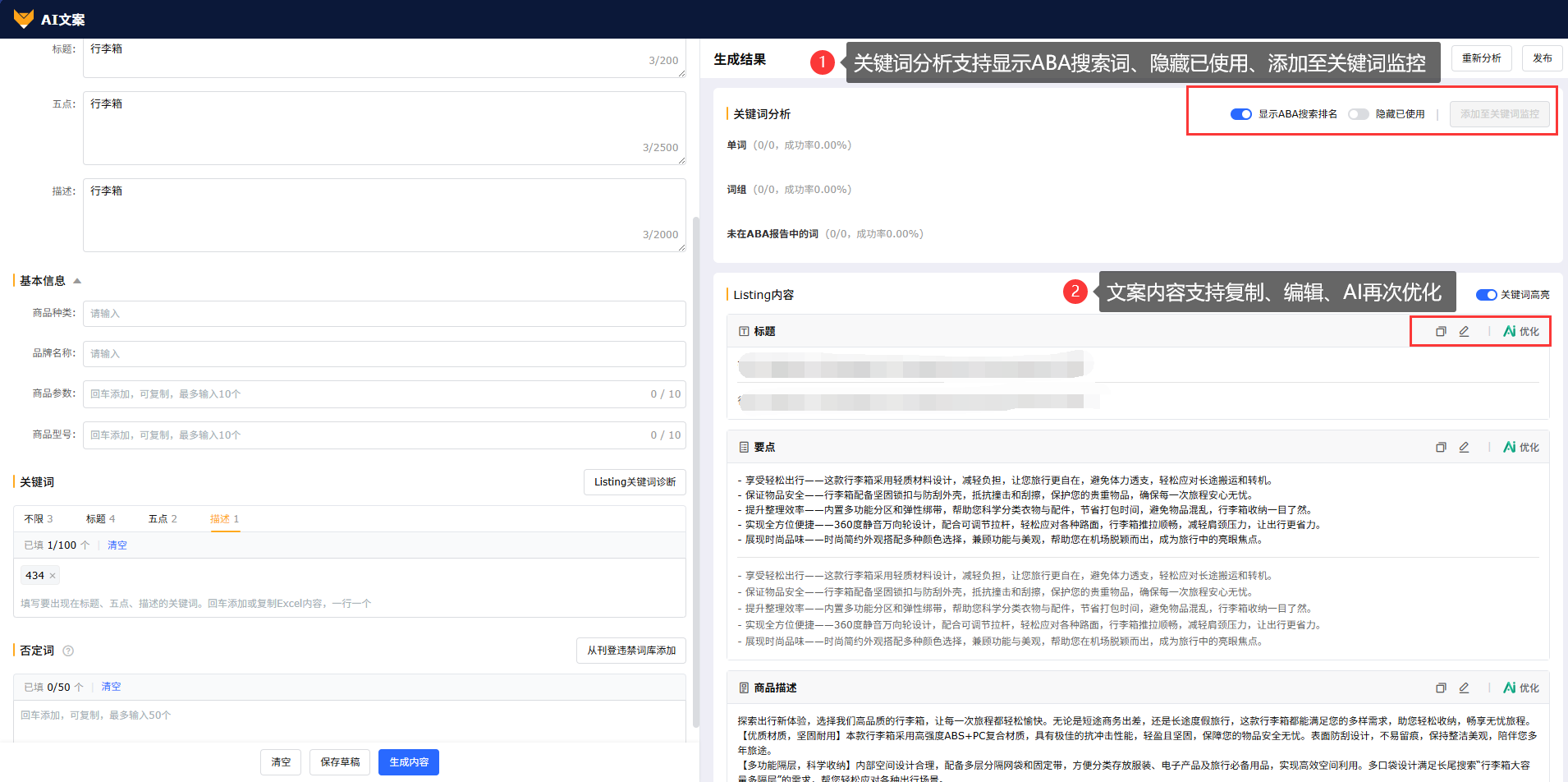Copy the 标题 section content
Viewport: 1568px width, 782px height.
(x=1440, y=332)
